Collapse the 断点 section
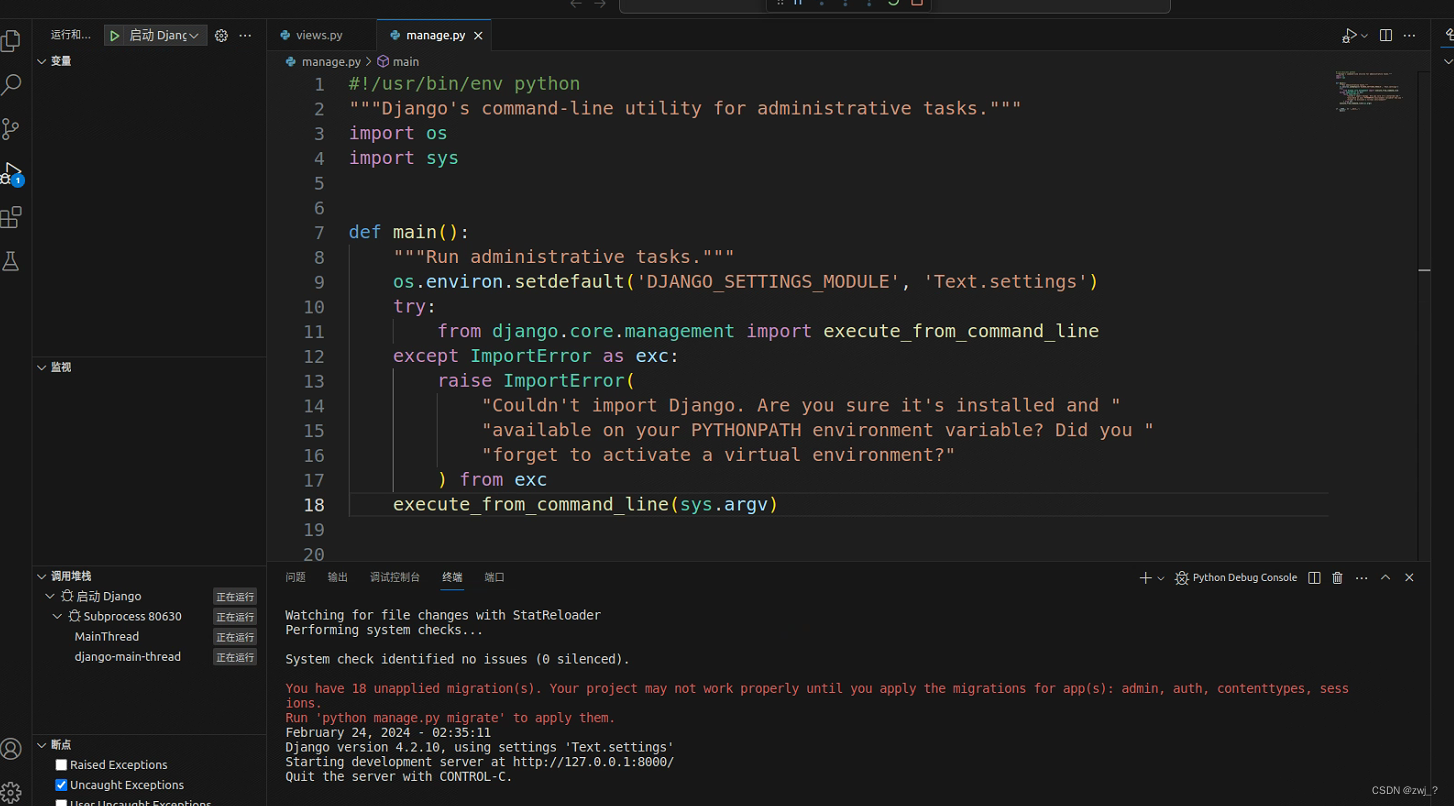1454x806 pixels. point(42,745)
